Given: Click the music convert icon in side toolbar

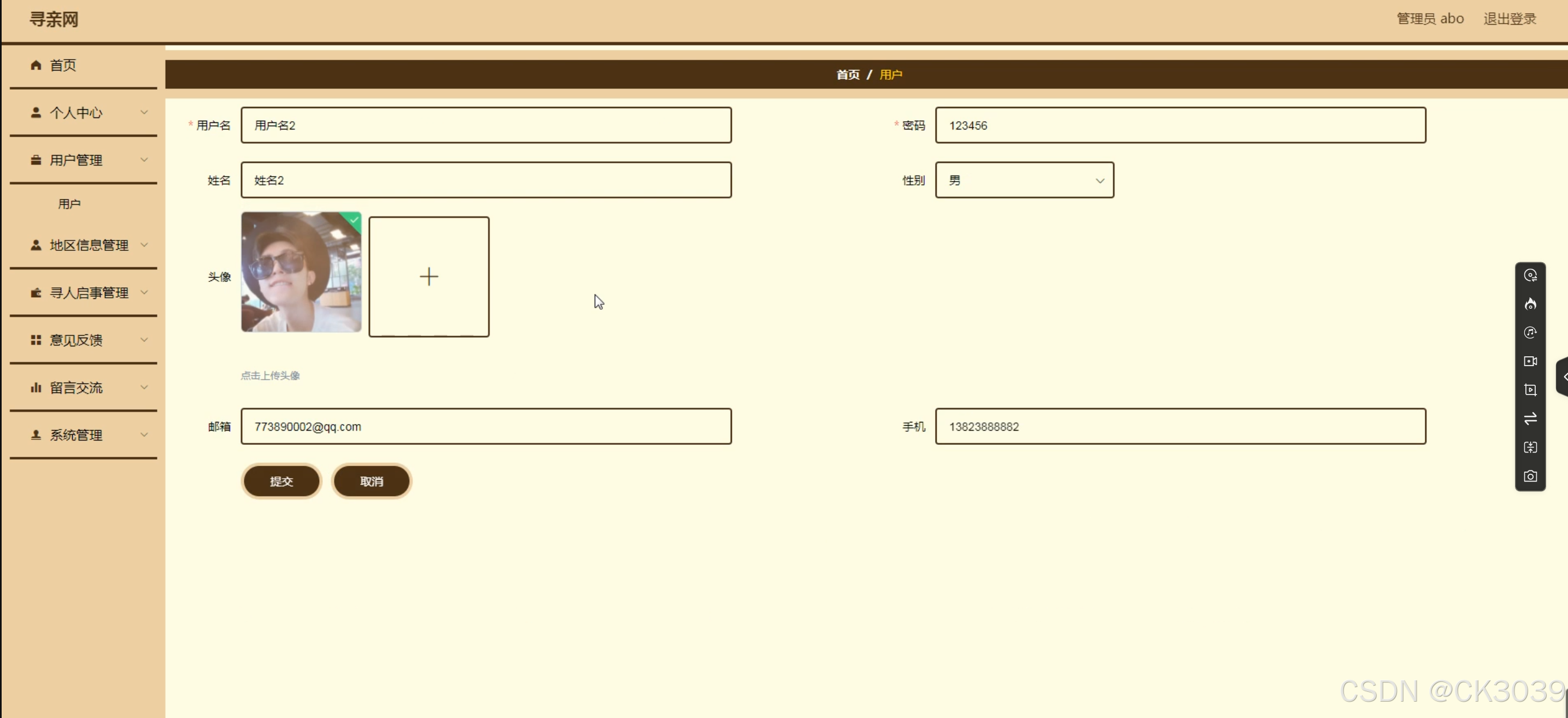Looking at the screenshot, I should (x=1530, y=333).
